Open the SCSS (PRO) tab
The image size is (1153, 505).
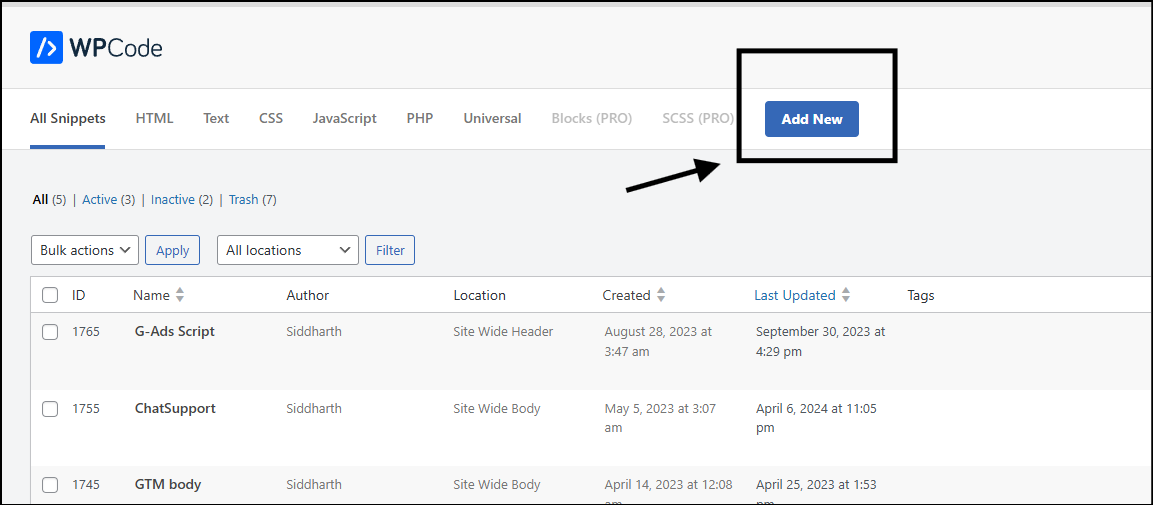(x=698, y=118)
